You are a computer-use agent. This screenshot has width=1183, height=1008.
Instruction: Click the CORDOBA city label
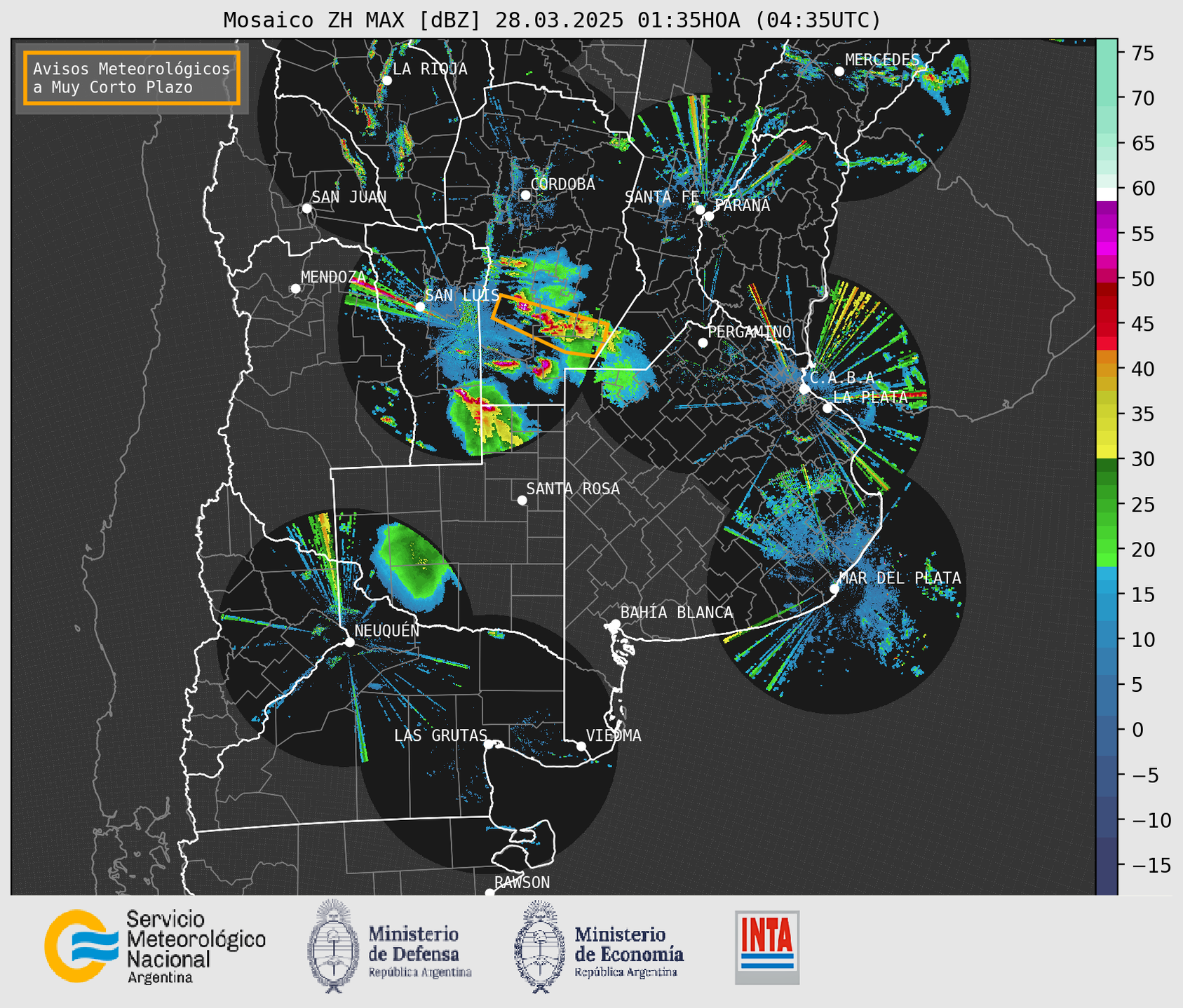click(562, 184)
